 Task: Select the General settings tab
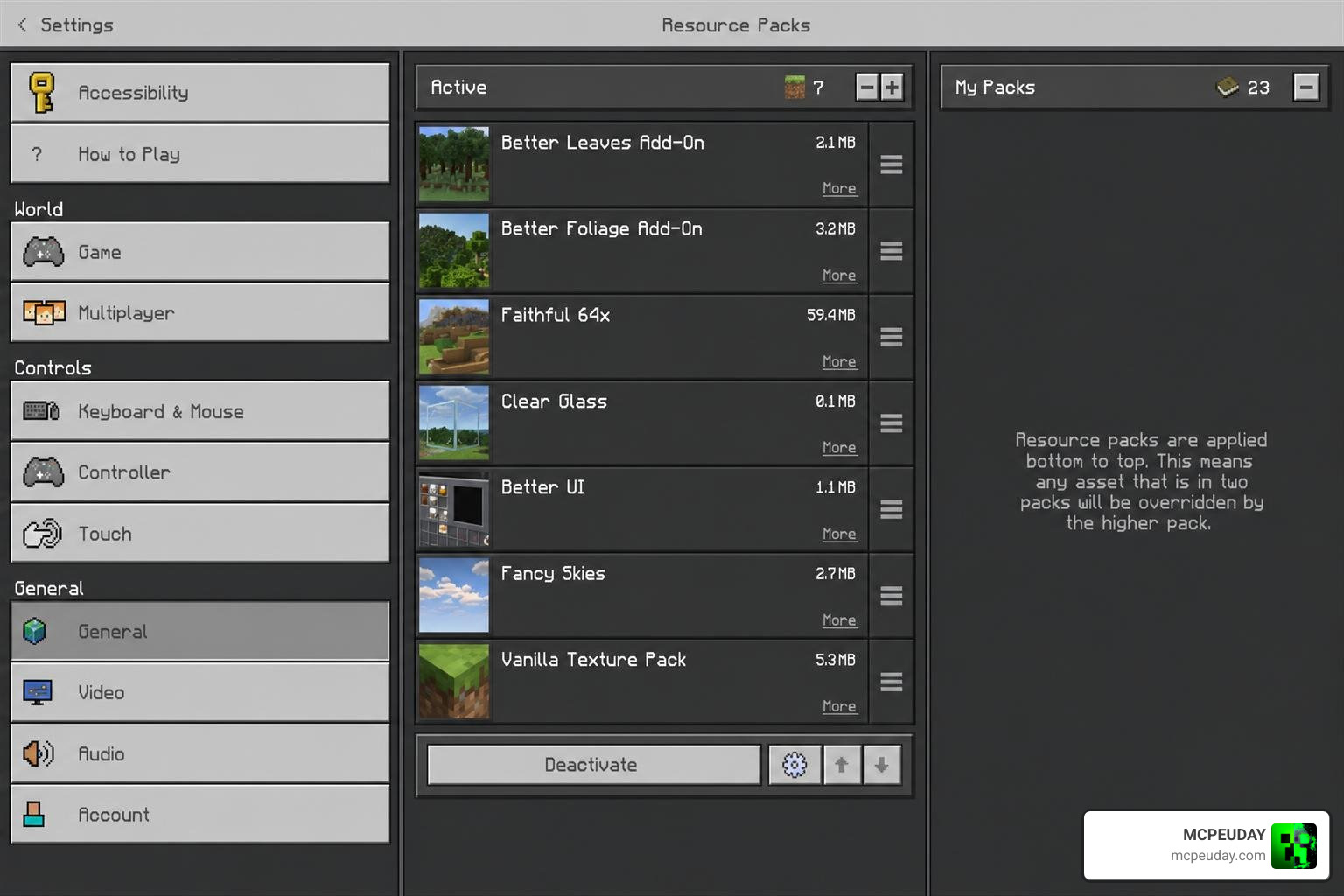click(x=199, y=631)
